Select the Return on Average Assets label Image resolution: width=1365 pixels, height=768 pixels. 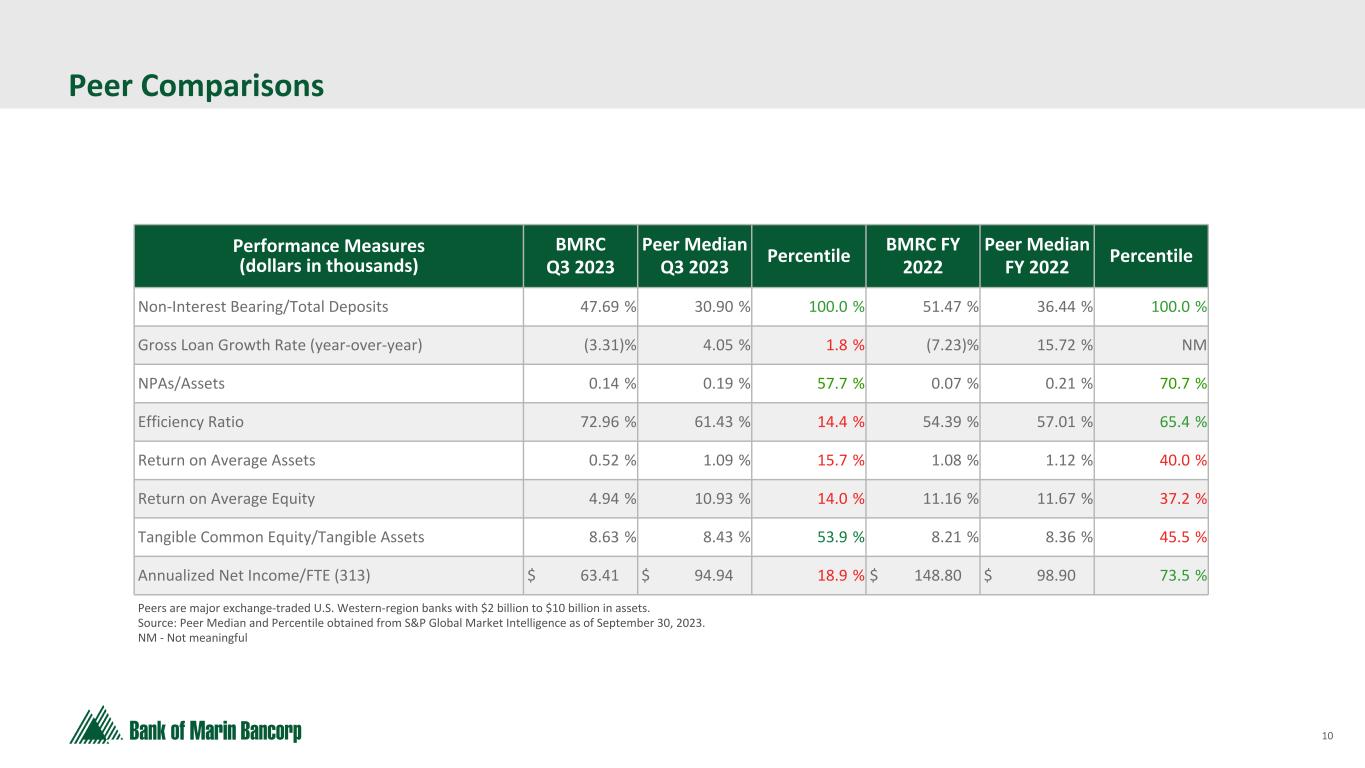(x=226, y=460)
